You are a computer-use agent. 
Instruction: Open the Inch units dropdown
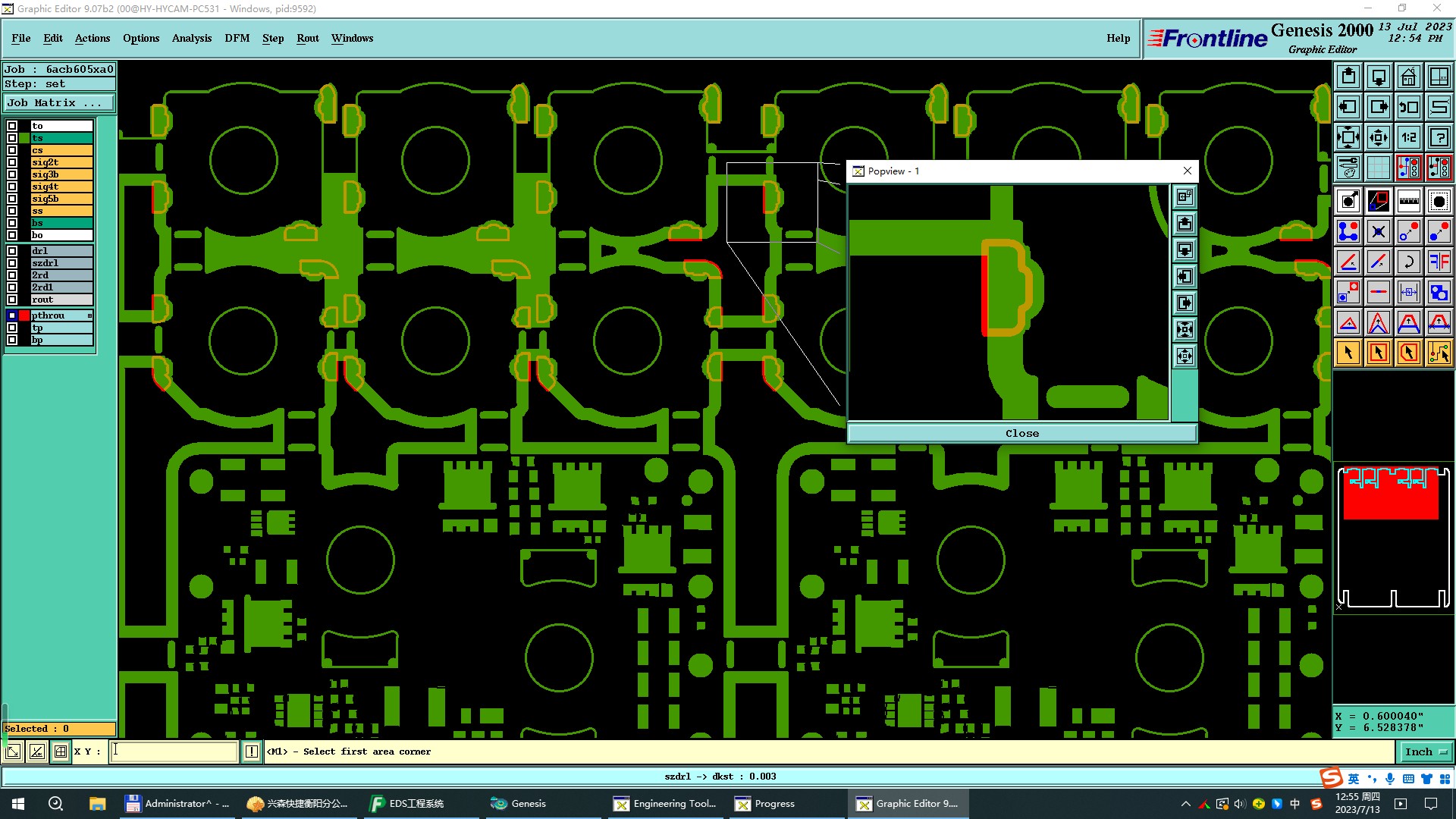pos(1426,752)
